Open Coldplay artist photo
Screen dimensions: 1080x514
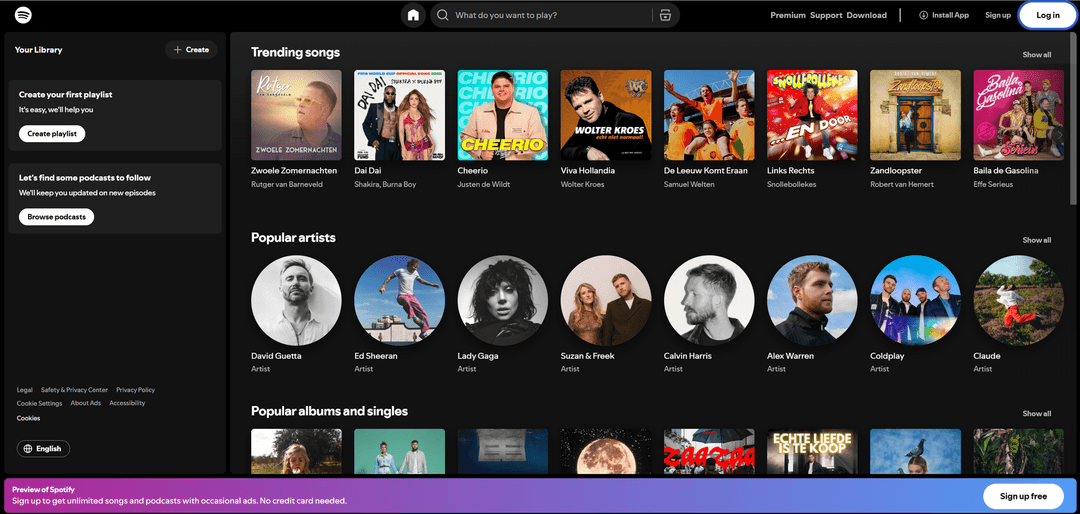(x=915, y=300)
